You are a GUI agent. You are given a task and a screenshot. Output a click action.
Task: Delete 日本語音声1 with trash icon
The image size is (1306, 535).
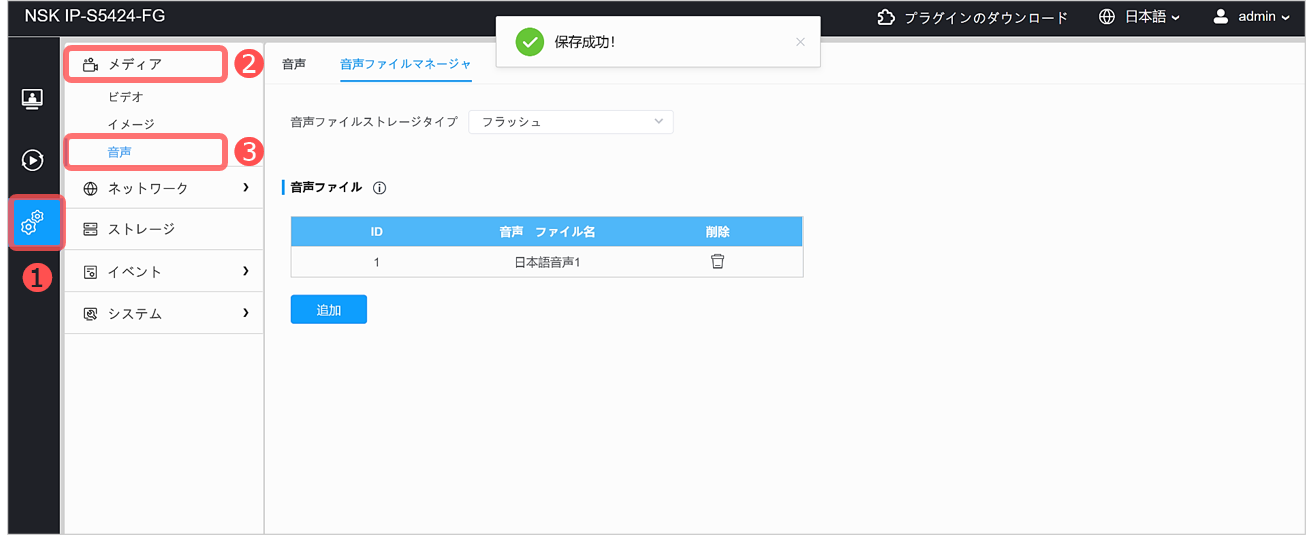pos(717,262)
